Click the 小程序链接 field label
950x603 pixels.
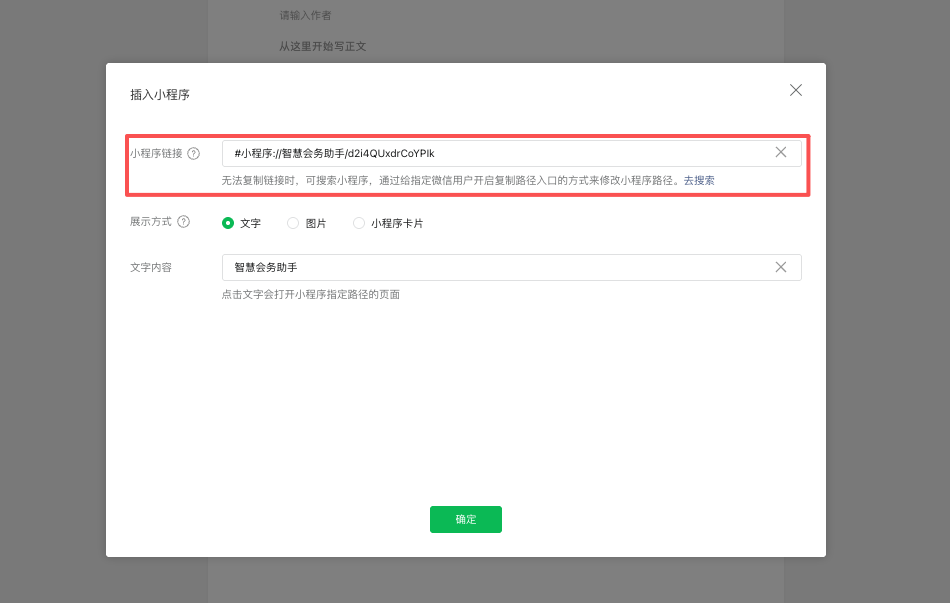[x=156, y=154]
